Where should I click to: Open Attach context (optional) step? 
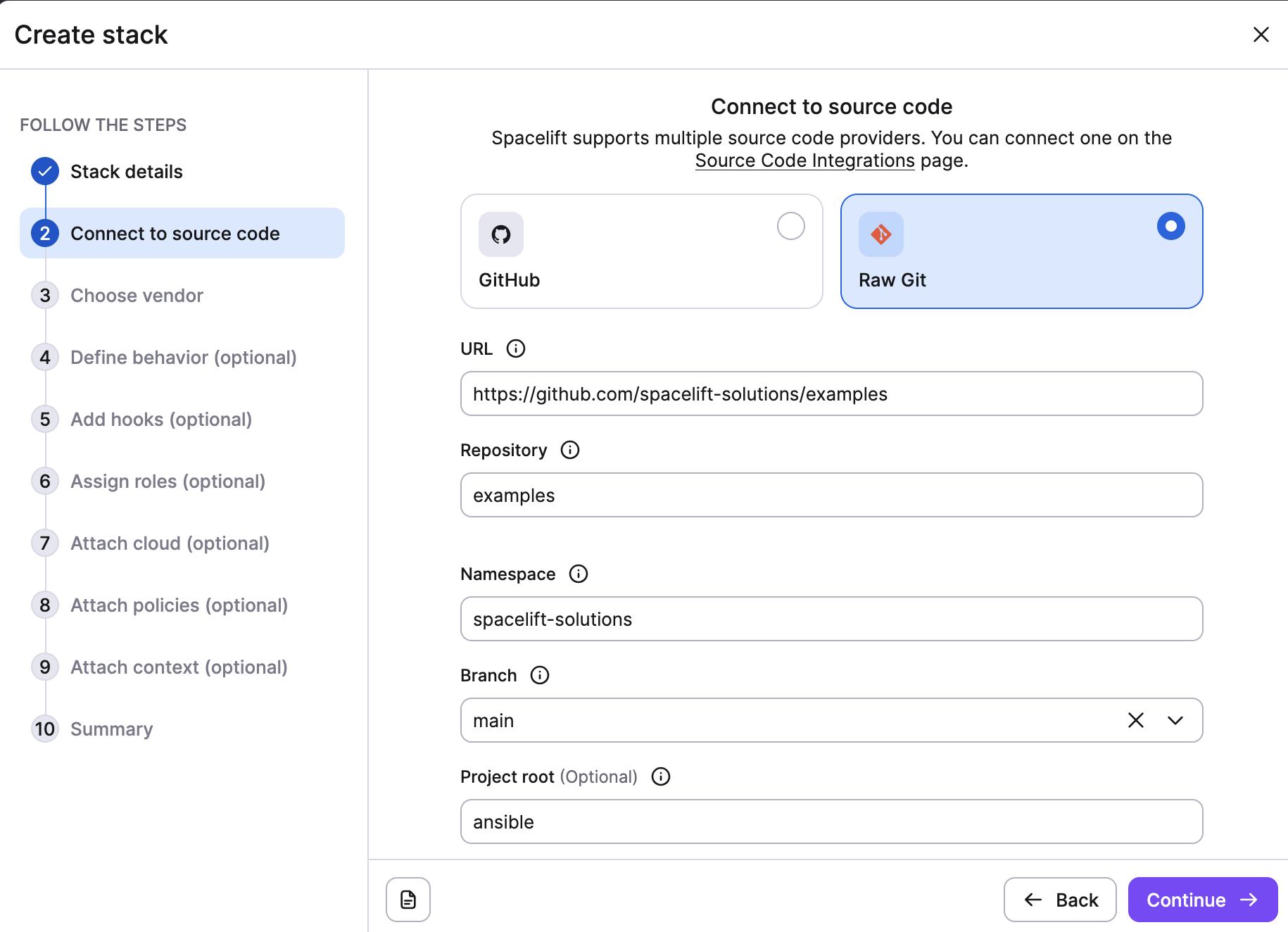[179, 667]
